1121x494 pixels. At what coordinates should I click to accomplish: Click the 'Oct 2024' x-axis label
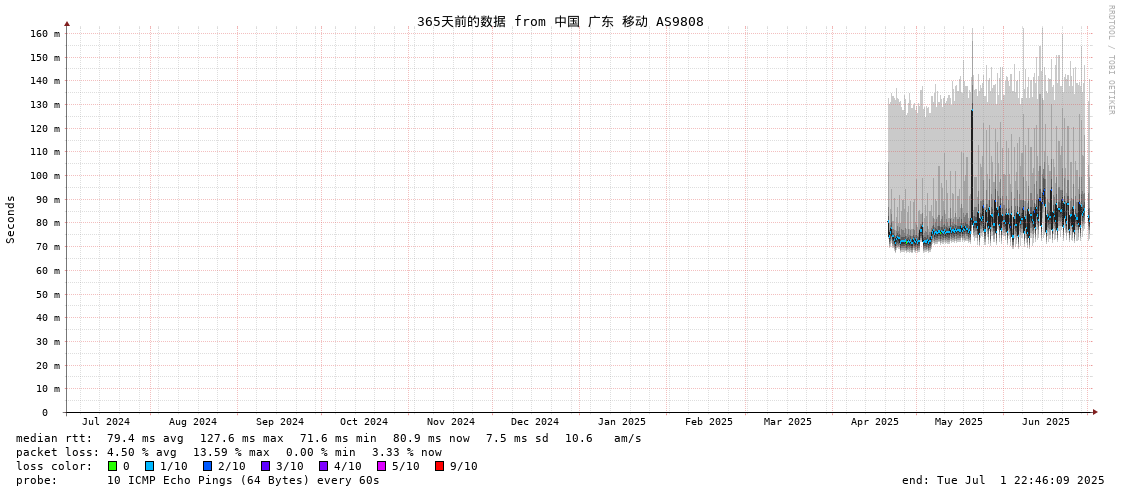coord(364,422)
